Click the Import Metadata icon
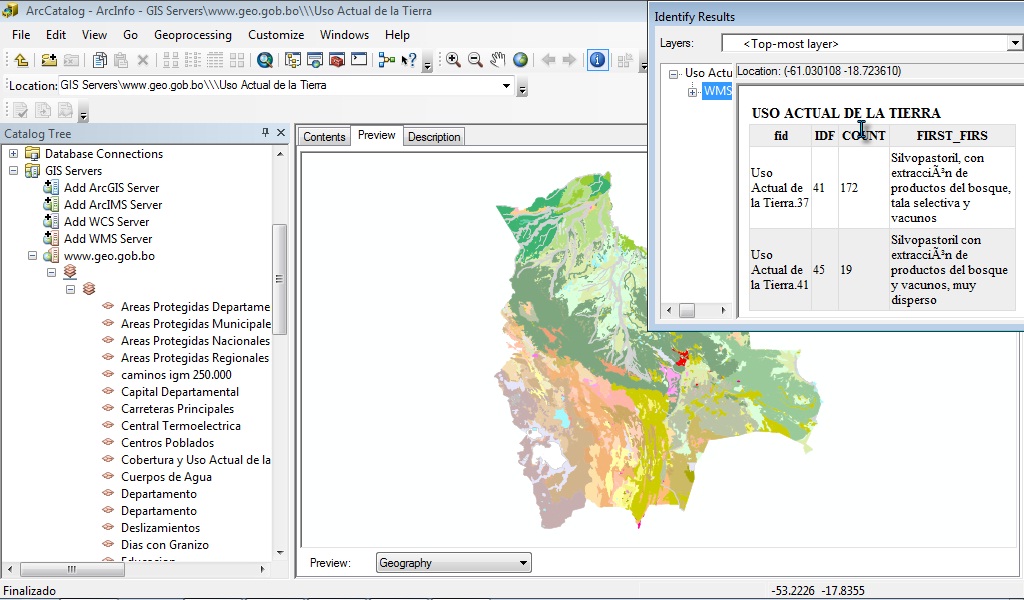Viewport: 1024px width, 600px height. [65, 110]
